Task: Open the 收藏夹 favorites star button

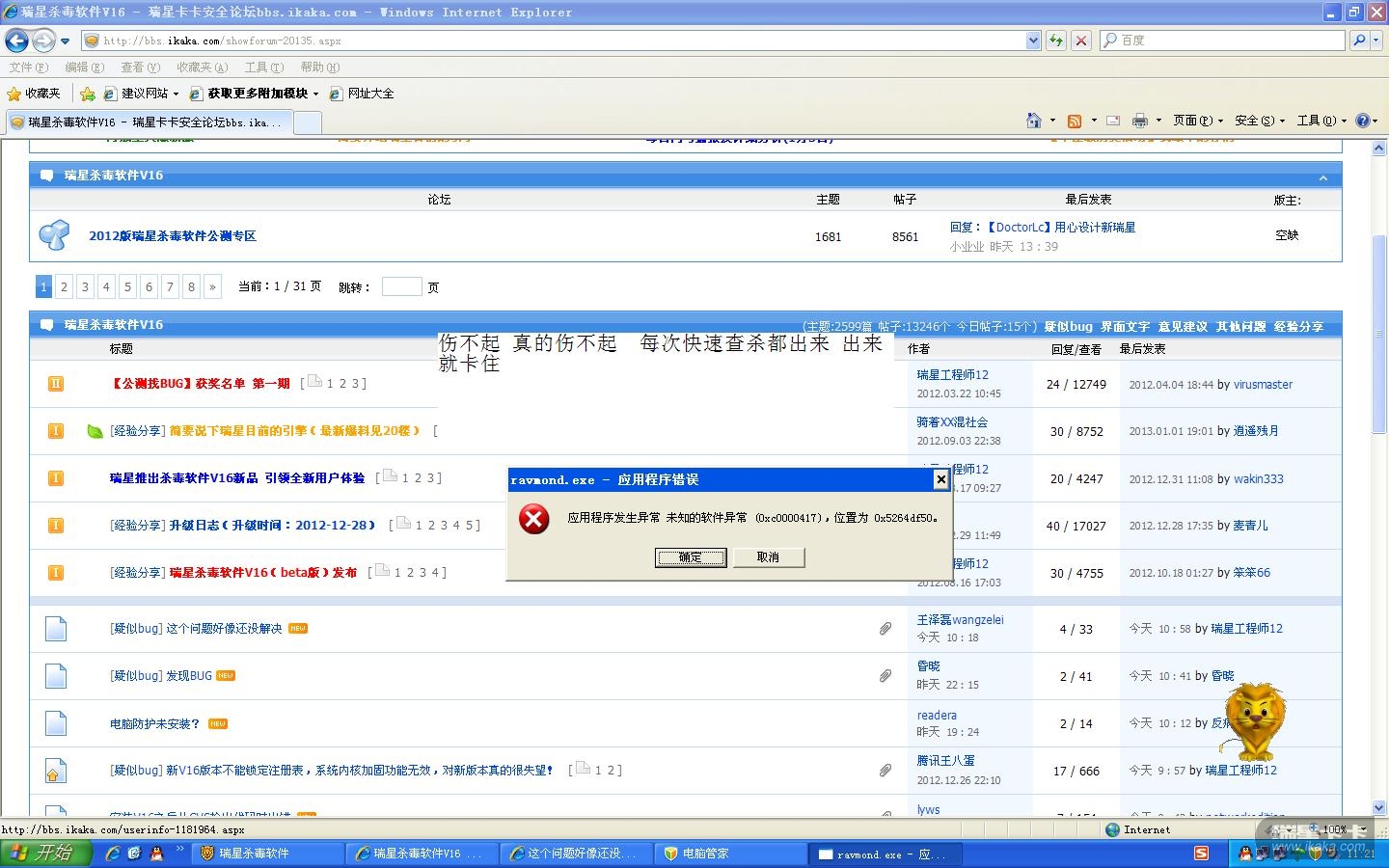Action: click(x=34, y=94)
